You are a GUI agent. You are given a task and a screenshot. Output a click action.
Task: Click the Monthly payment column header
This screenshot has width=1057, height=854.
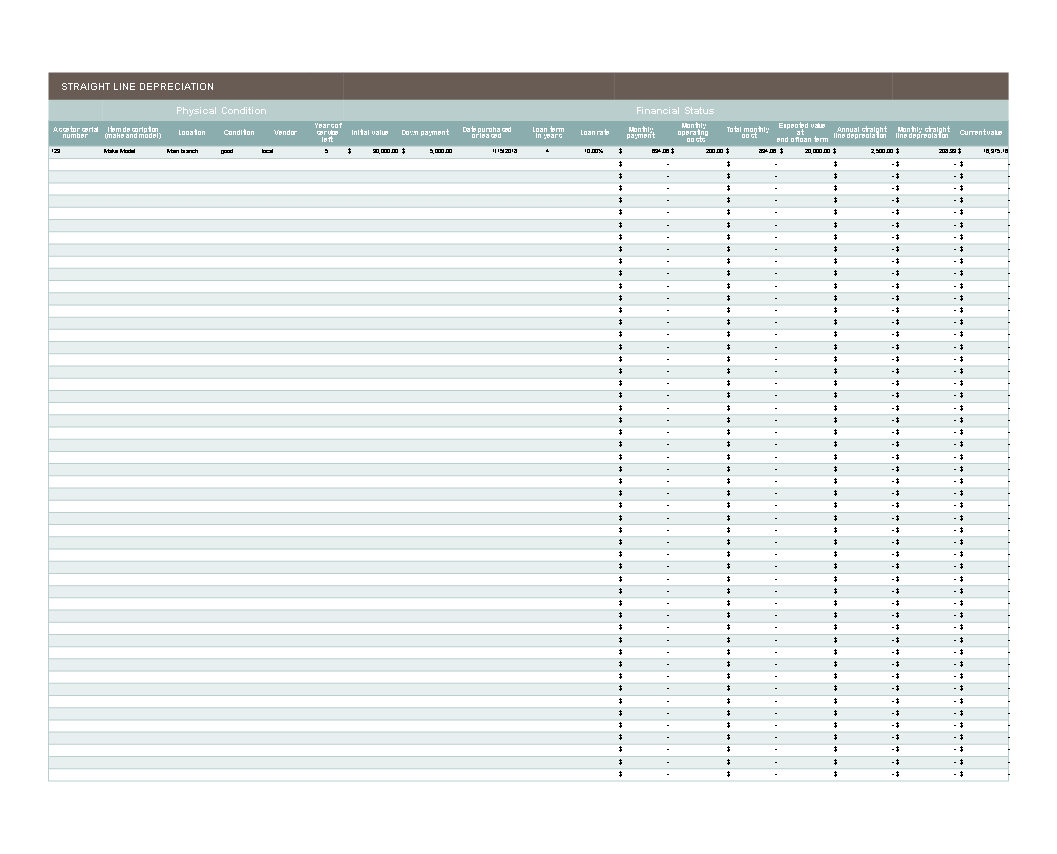coord(640,133)
